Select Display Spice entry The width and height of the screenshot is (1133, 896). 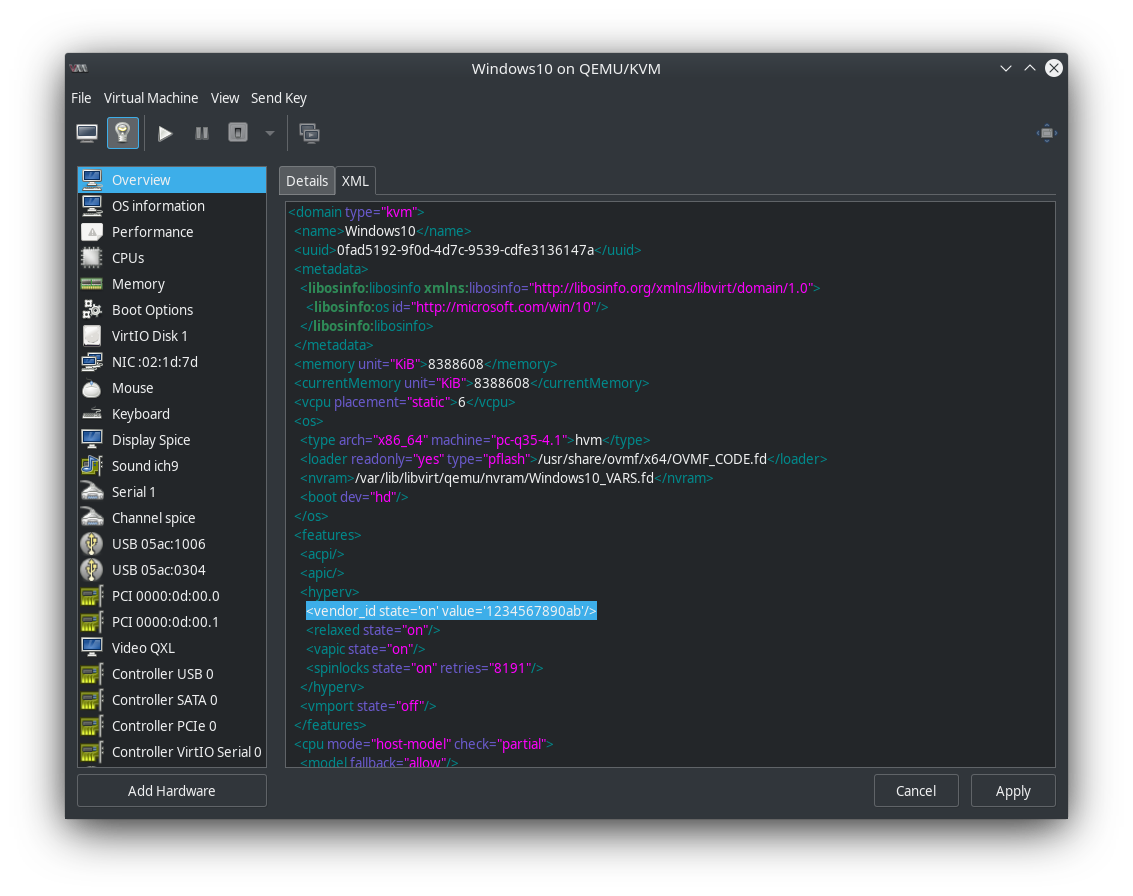tap(172, 440)
